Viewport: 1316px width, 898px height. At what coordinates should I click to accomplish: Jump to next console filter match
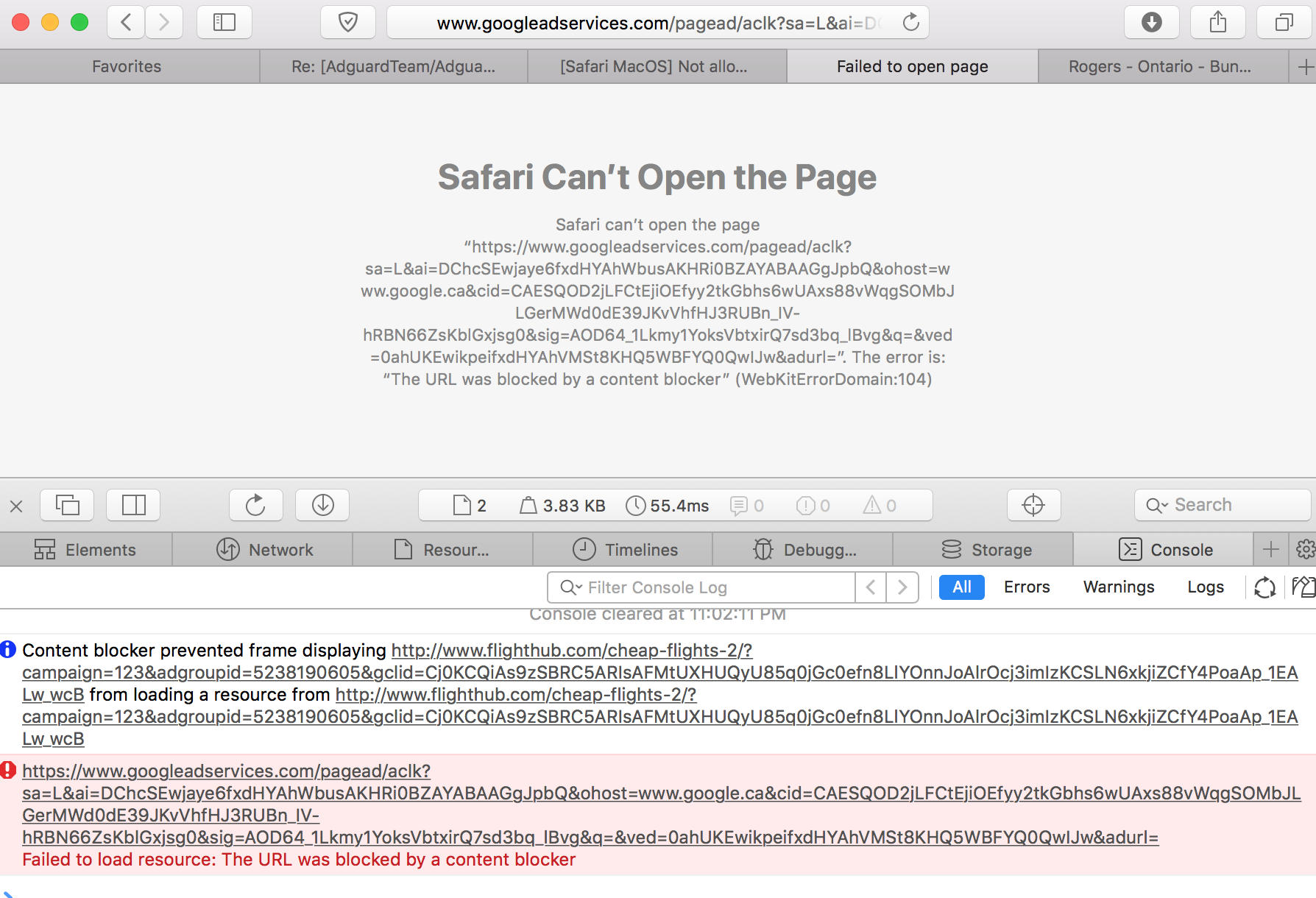click(x=902, y=587)
